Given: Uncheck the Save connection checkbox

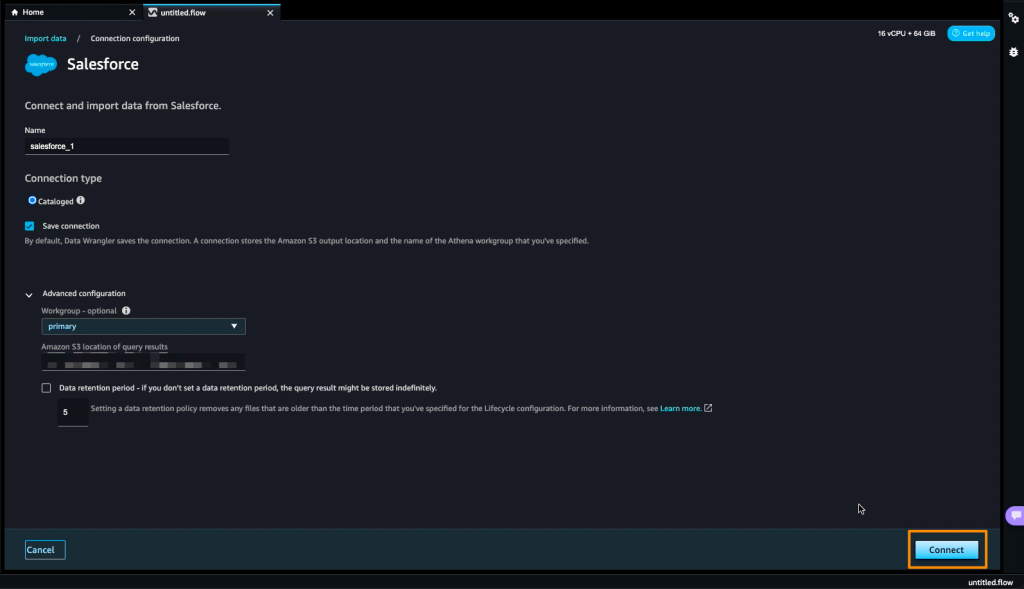Looking at the screenshot, I should coord(30,226).
